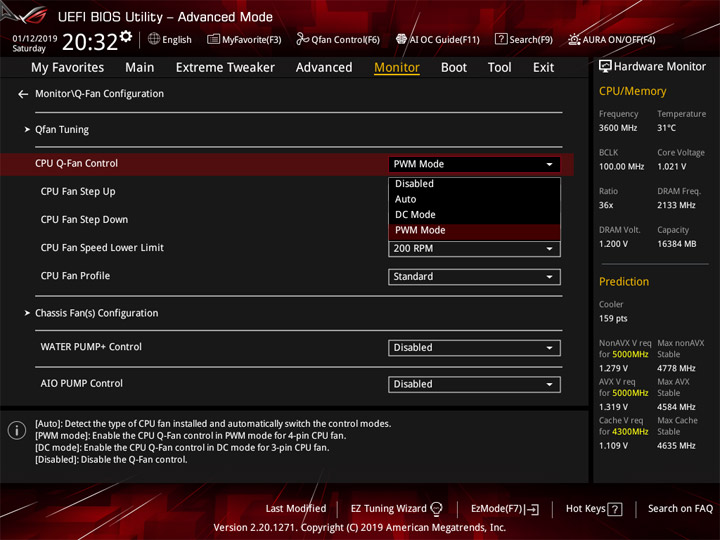Click the 01/12/2019 date display
The image size is (720, 540).
click(x=35, y=39)
